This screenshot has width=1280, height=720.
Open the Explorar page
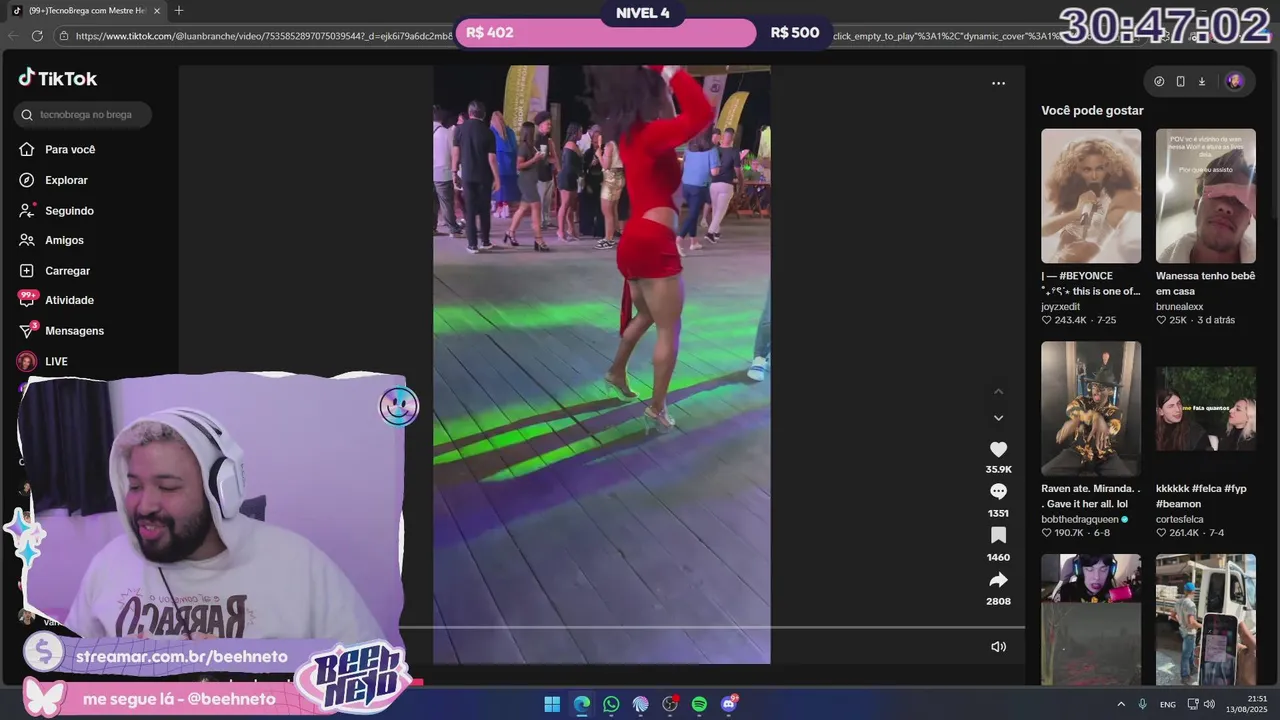pyautogui.click(x=53, y=180)
